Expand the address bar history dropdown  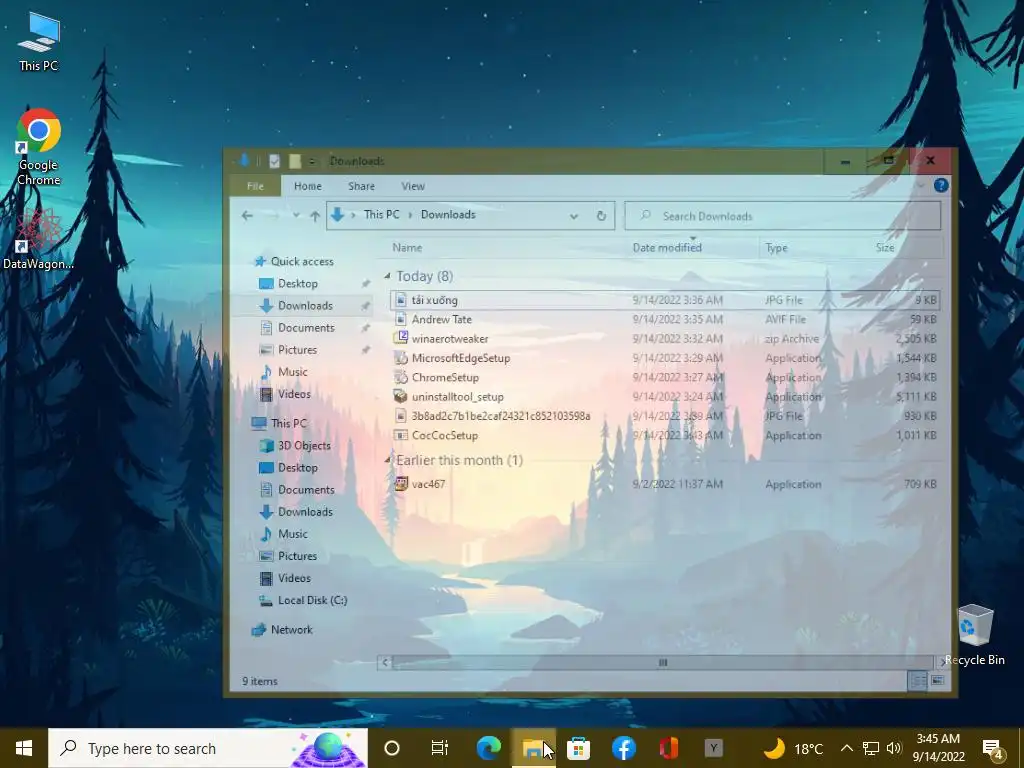(x=574, y=216)
